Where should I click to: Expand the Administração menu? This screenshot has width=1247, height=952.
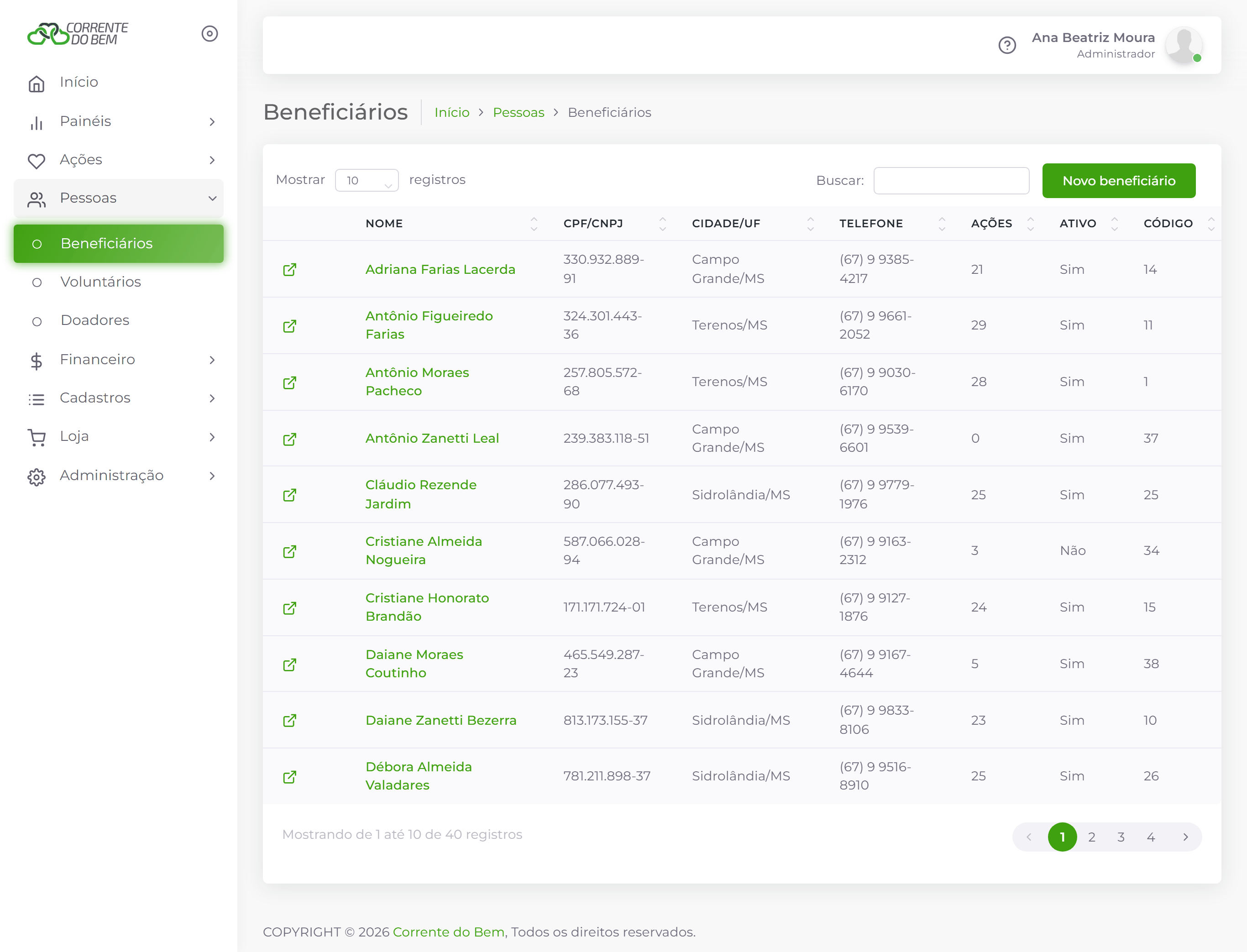(x=119, y=476)
